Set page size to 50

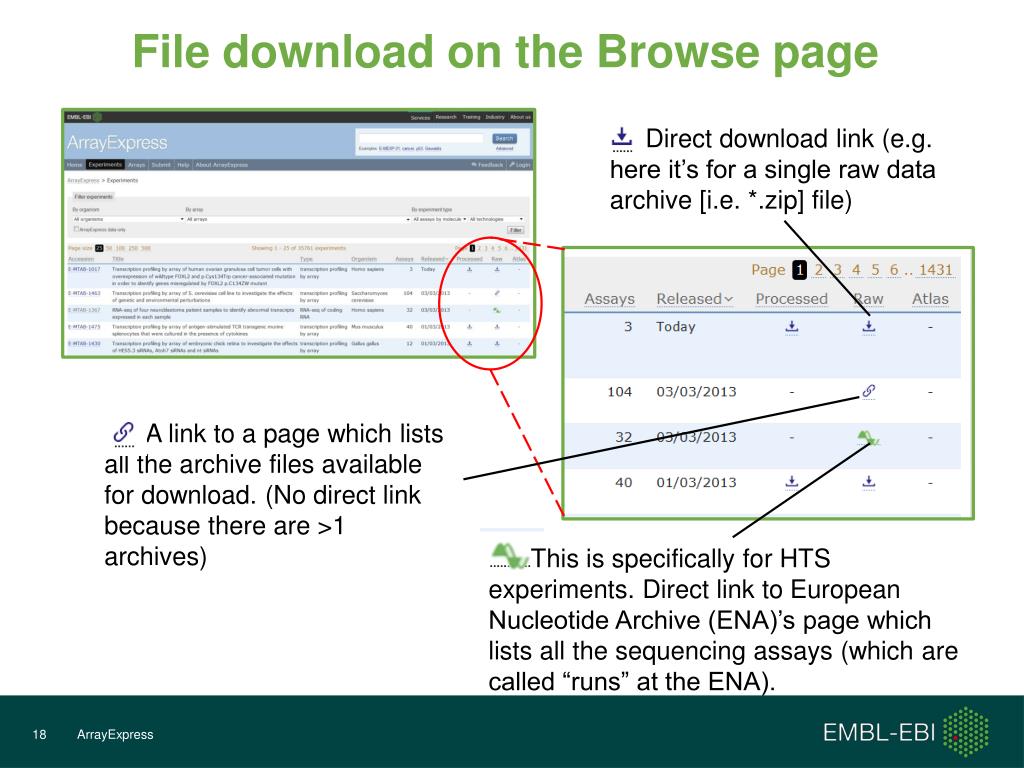point(108,248)
